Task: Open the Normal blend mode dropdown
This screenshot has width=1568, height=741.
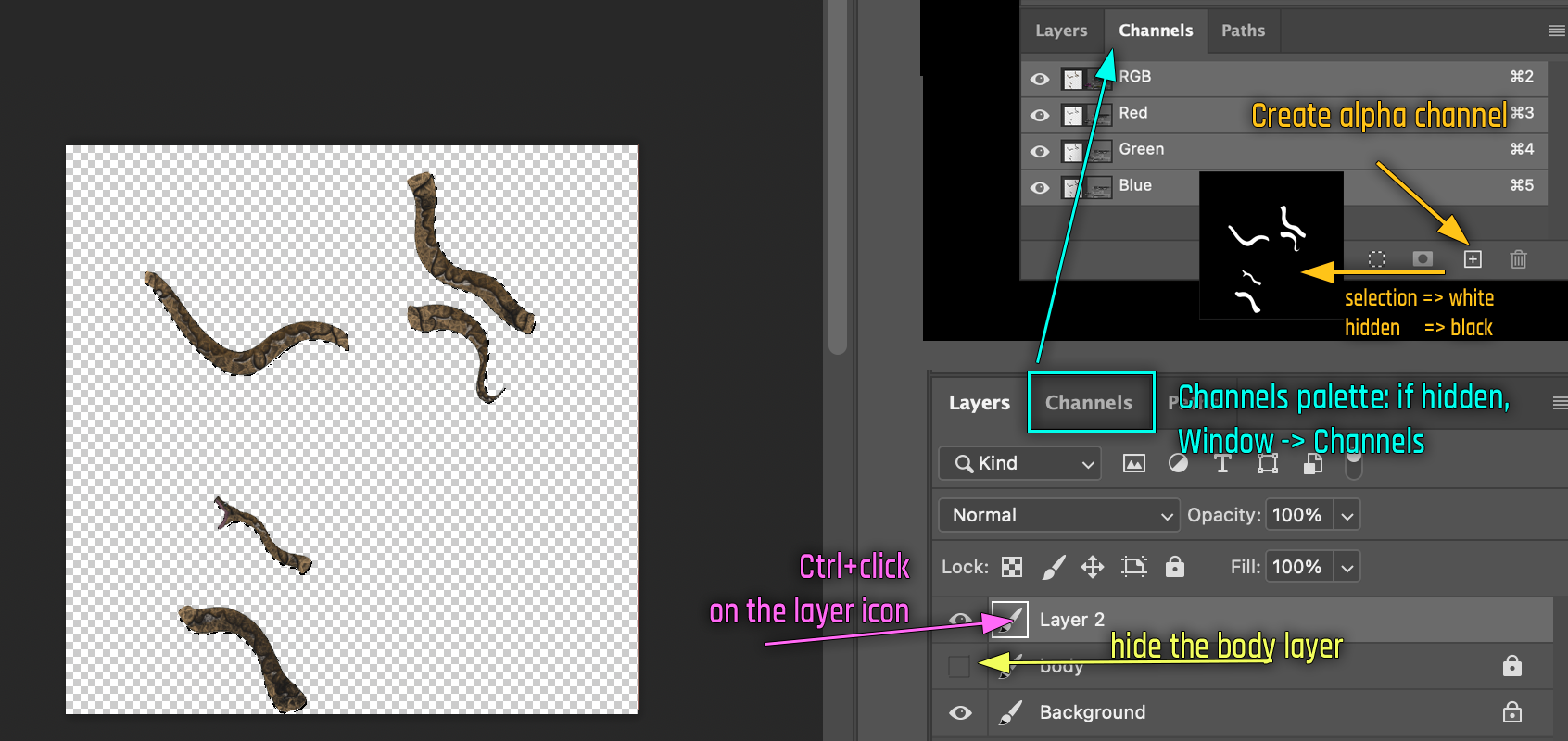Action: [1058, 515]
